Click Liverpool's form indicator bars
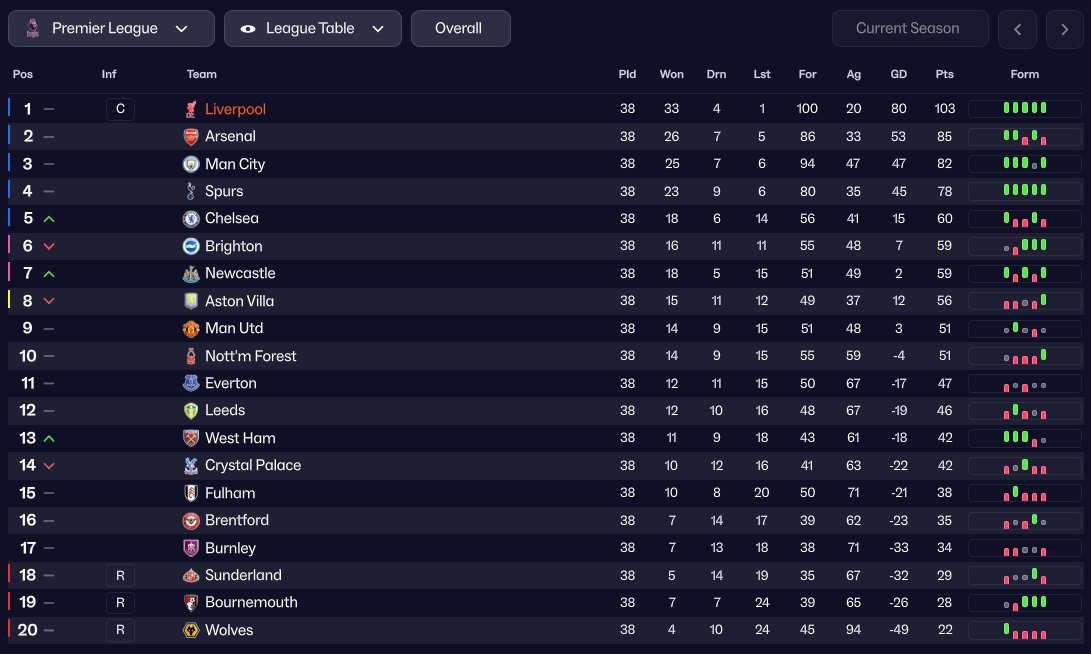 (x=1024, y=108)
